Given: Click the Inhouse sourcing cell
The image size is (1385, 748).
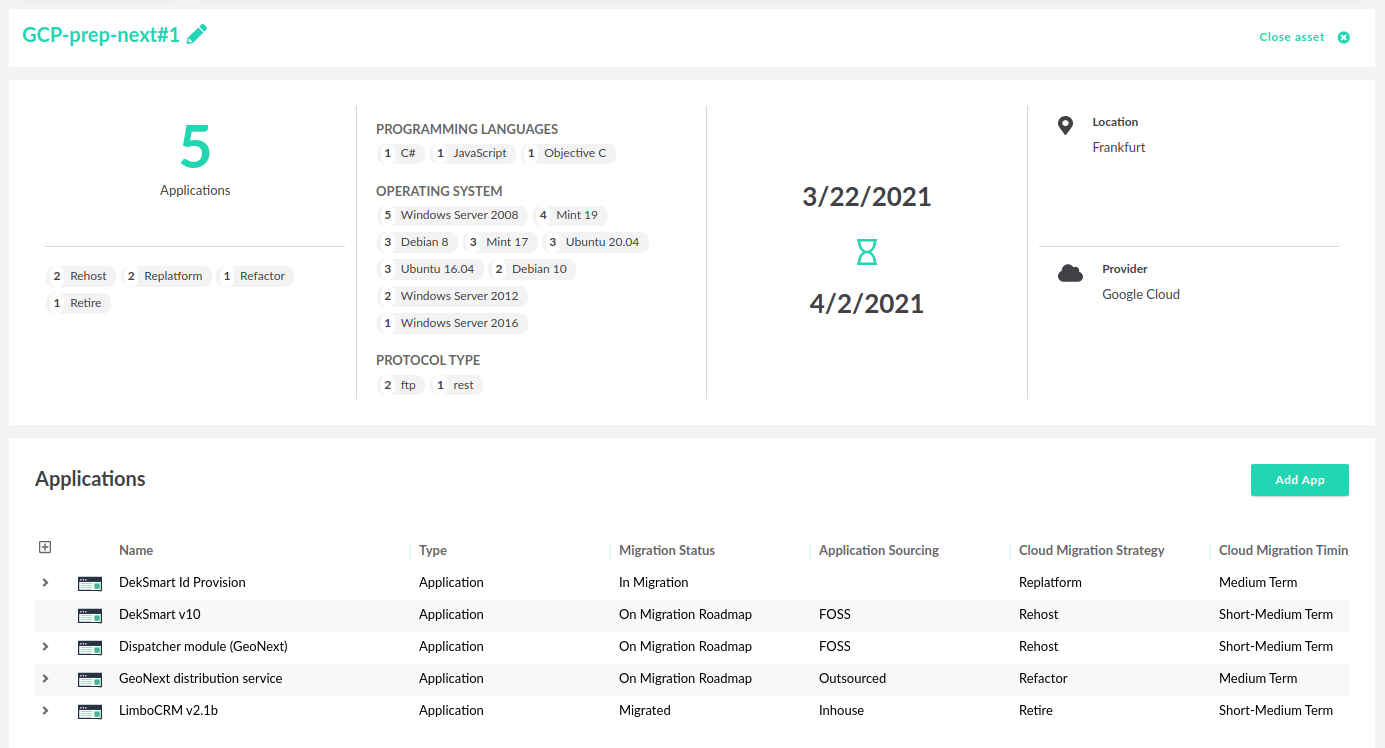Looking at the screenshot, I should click(842, 710).
